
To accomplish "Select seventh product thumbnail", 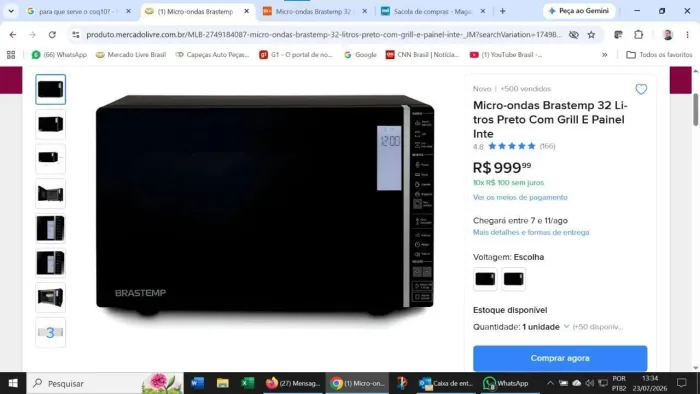I will point(50,297).
